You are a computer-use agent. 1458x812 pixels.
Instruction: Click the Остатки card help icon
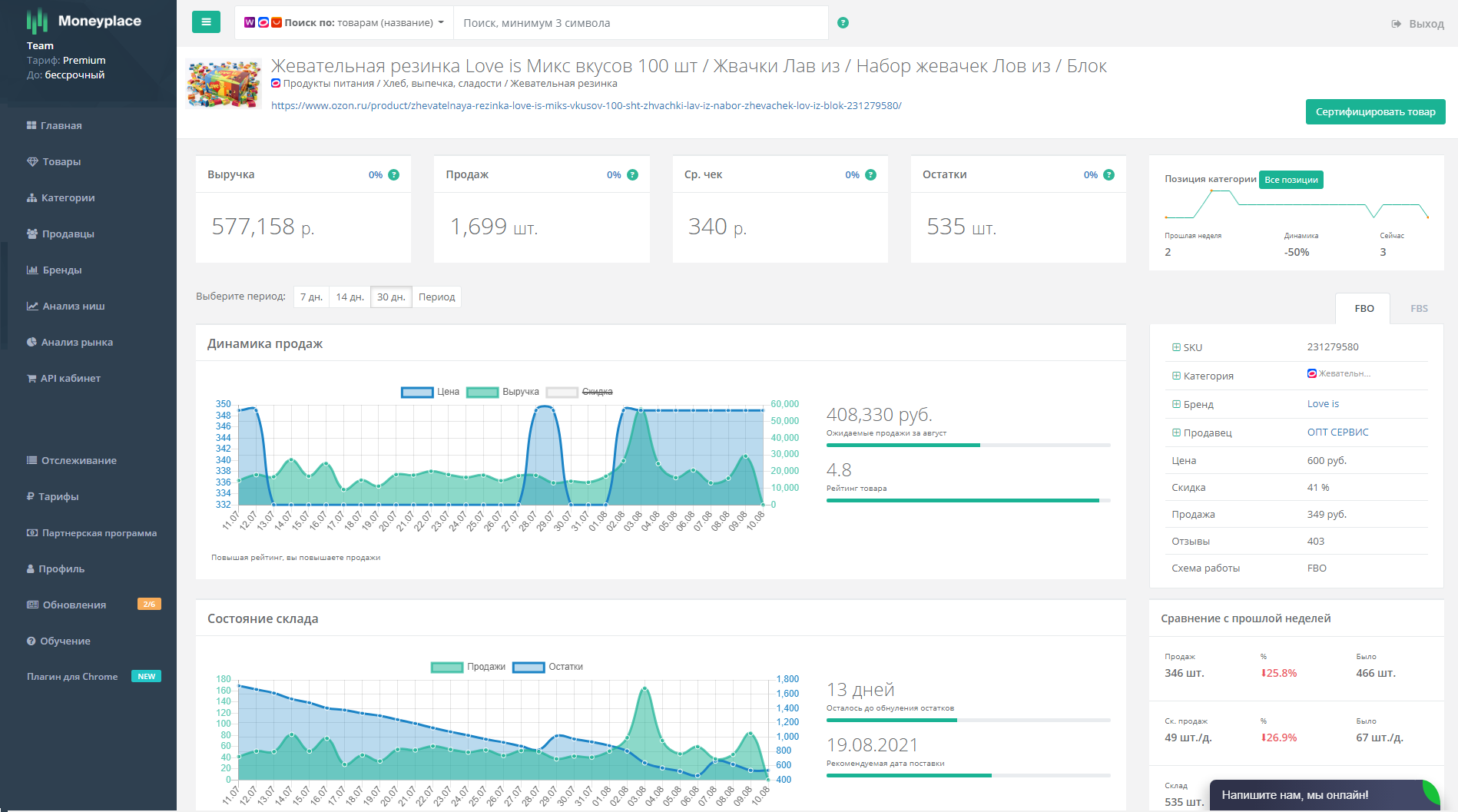pyautogui.click(x=1108, y=175)
